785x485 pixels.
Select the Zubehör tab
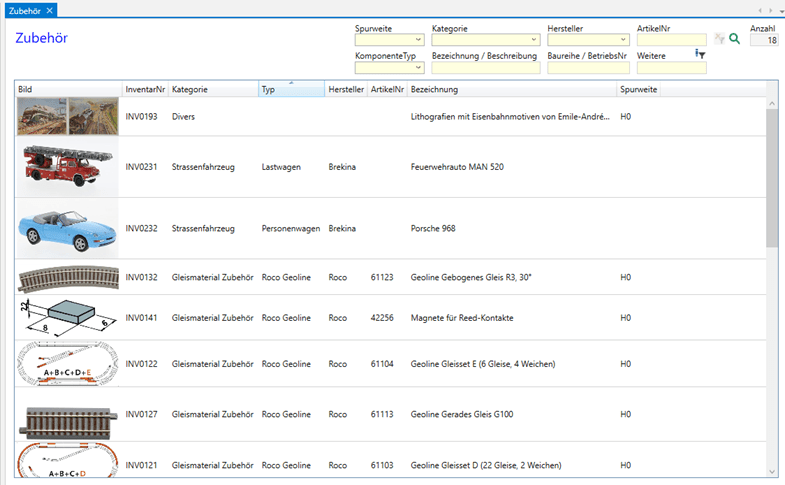coord(24,10)
